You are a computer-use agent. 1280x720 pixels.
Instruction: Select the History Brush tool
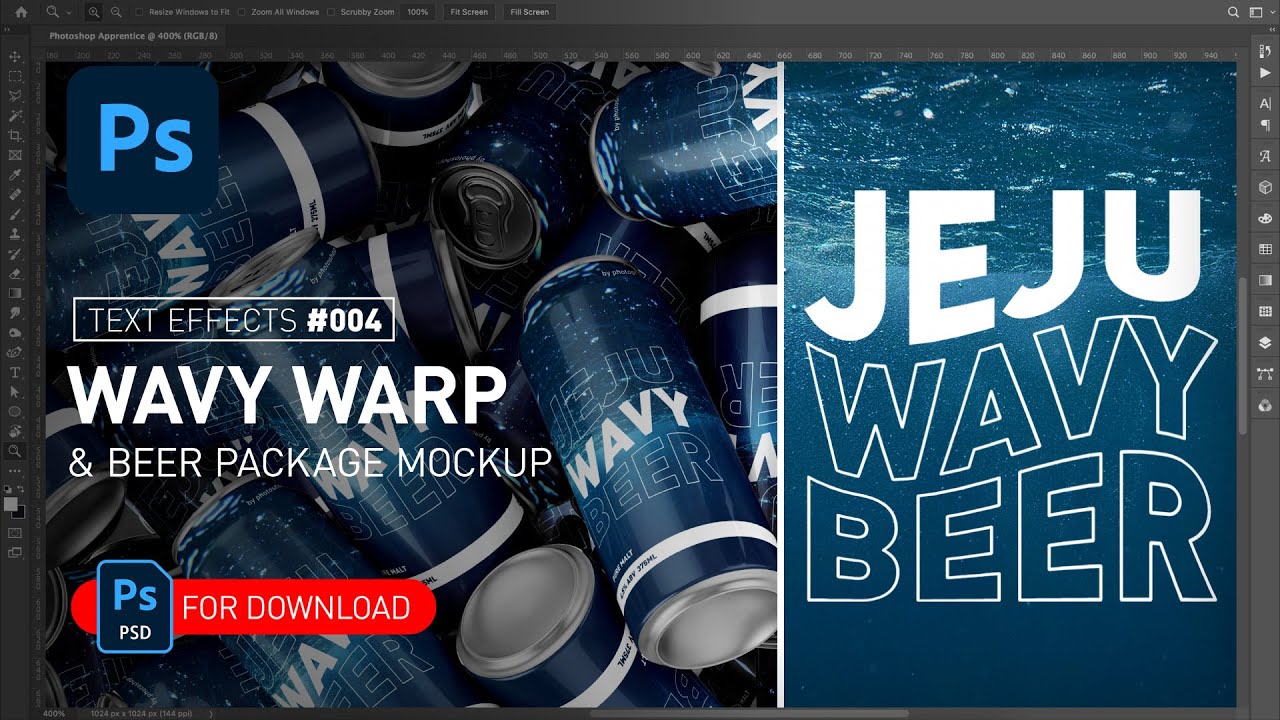(15, 253)
